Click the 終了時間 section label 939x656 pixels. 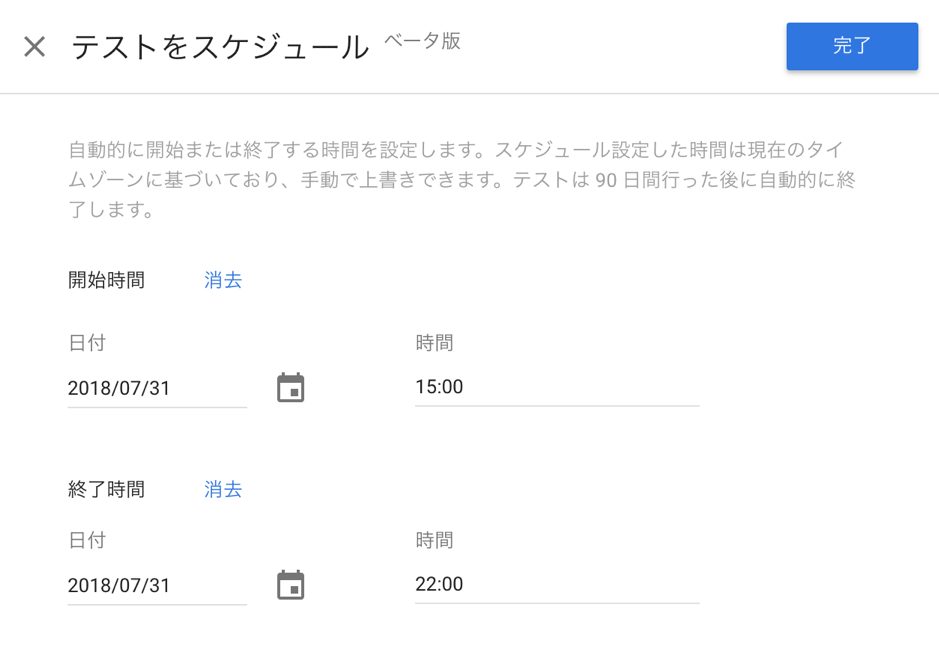pos(106,489)
